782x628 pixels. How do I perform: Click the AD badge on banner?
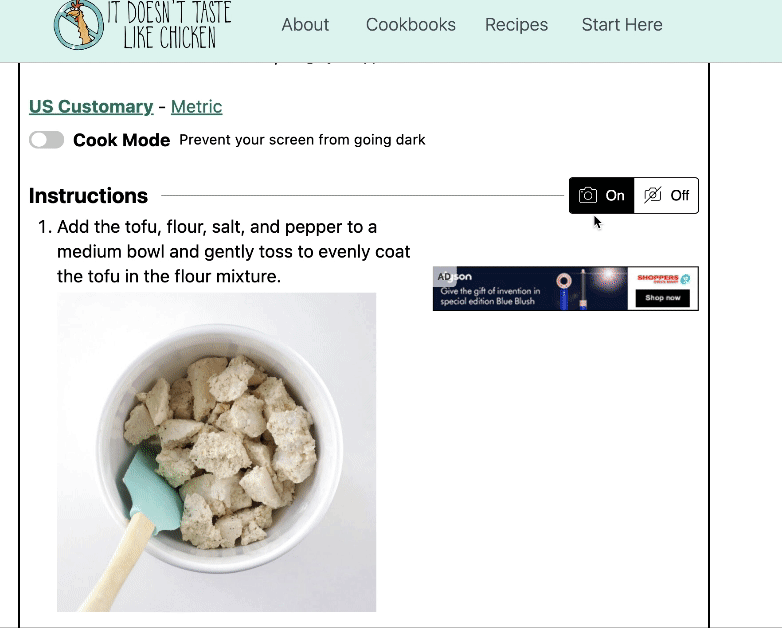[x=444, y=277]
